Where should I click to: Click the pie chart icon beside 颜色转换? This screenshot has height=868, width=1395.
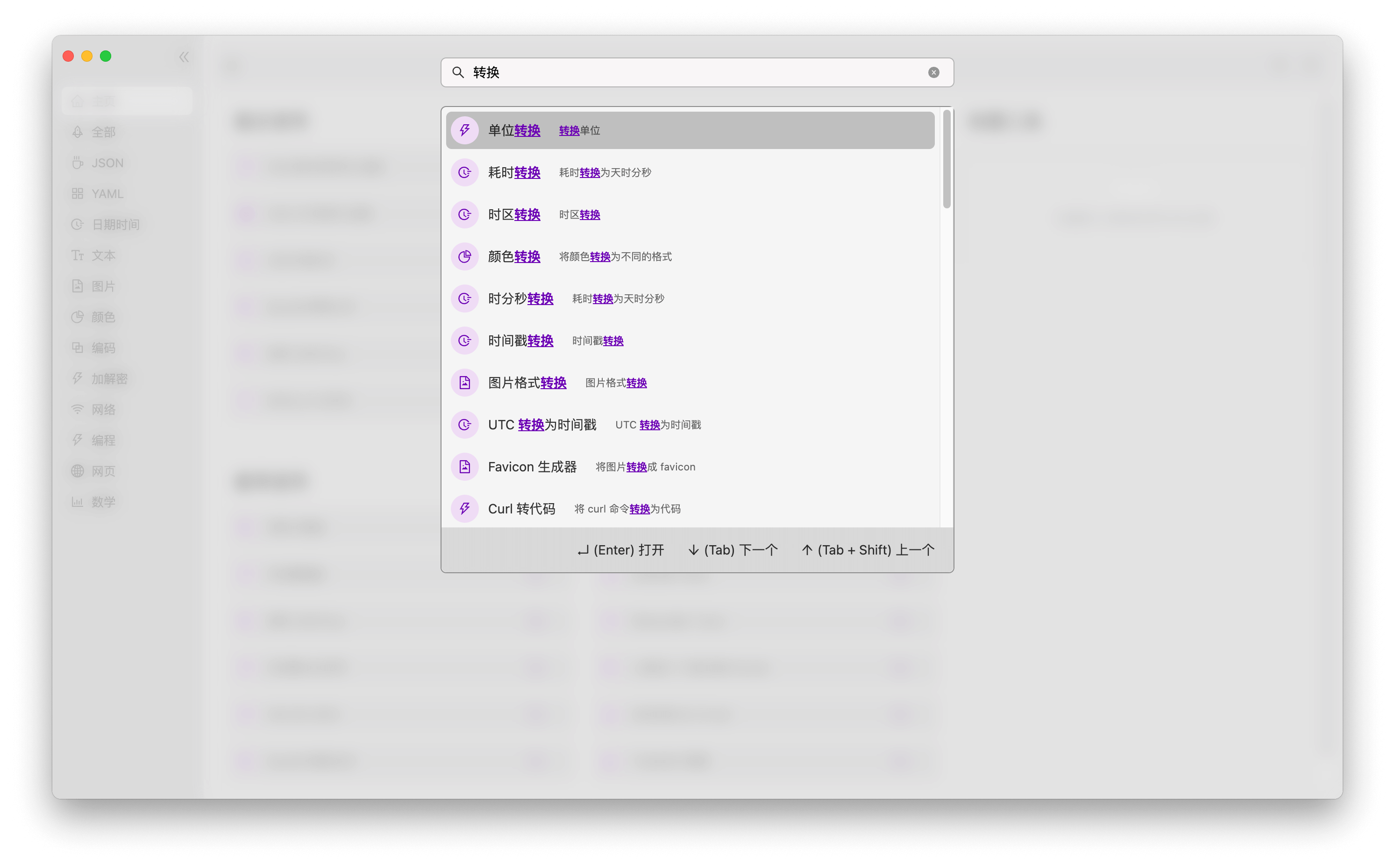click(464, 256)
